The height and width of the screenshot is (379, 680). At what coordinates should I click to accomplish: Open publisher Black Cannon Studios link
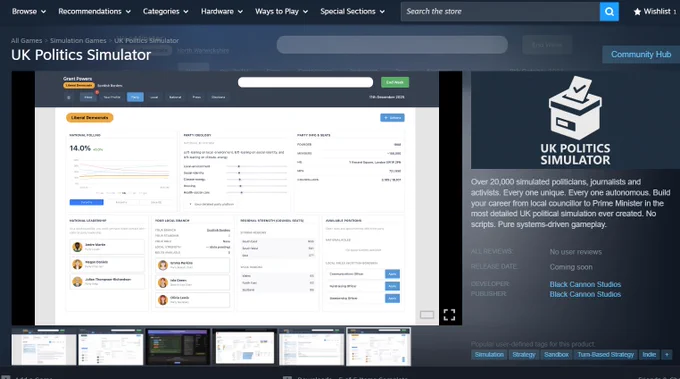pyautogui.click(x=585, y=294)
